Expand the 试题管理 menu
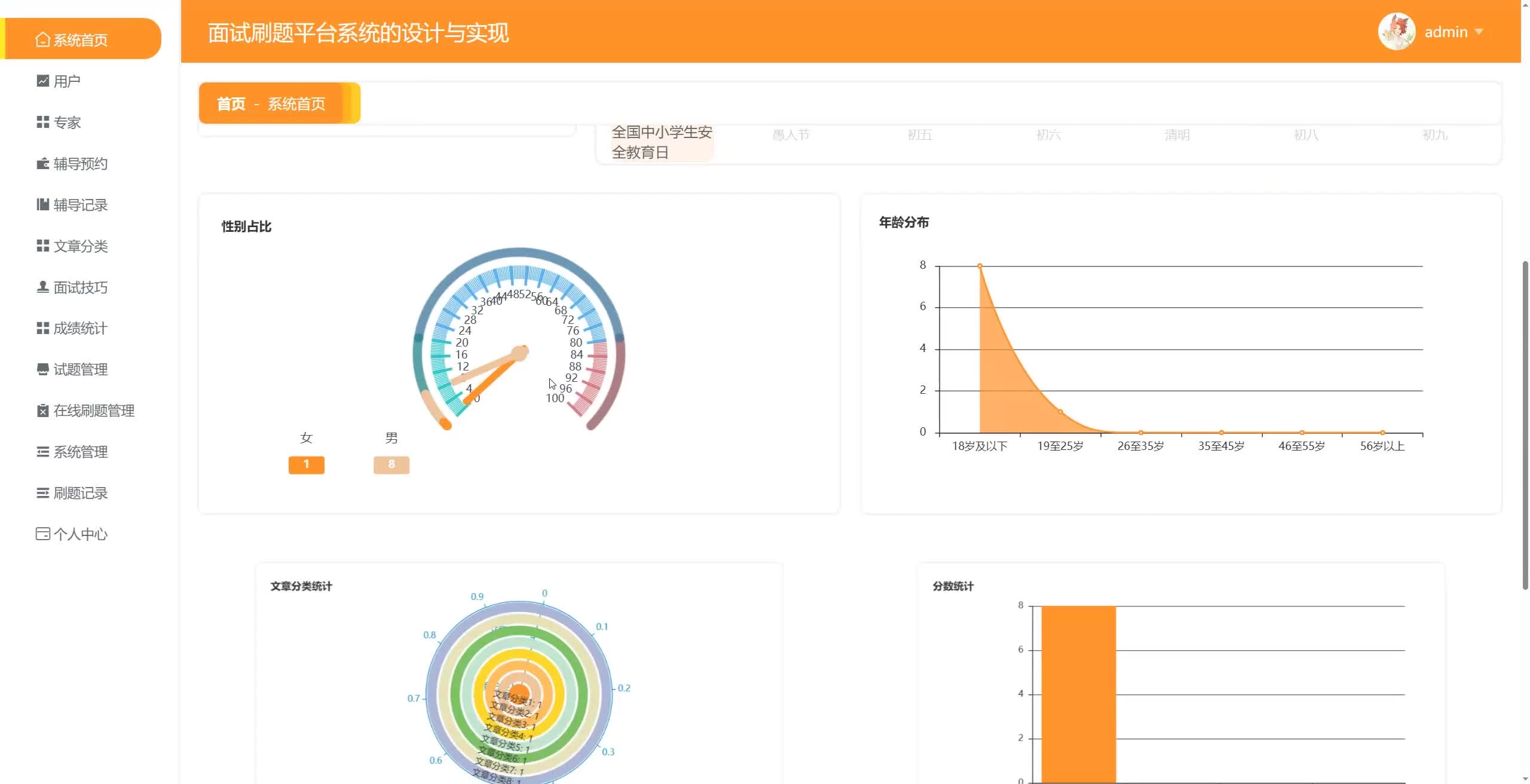This screenshot has height=784, width=1530. click(81, 369)
